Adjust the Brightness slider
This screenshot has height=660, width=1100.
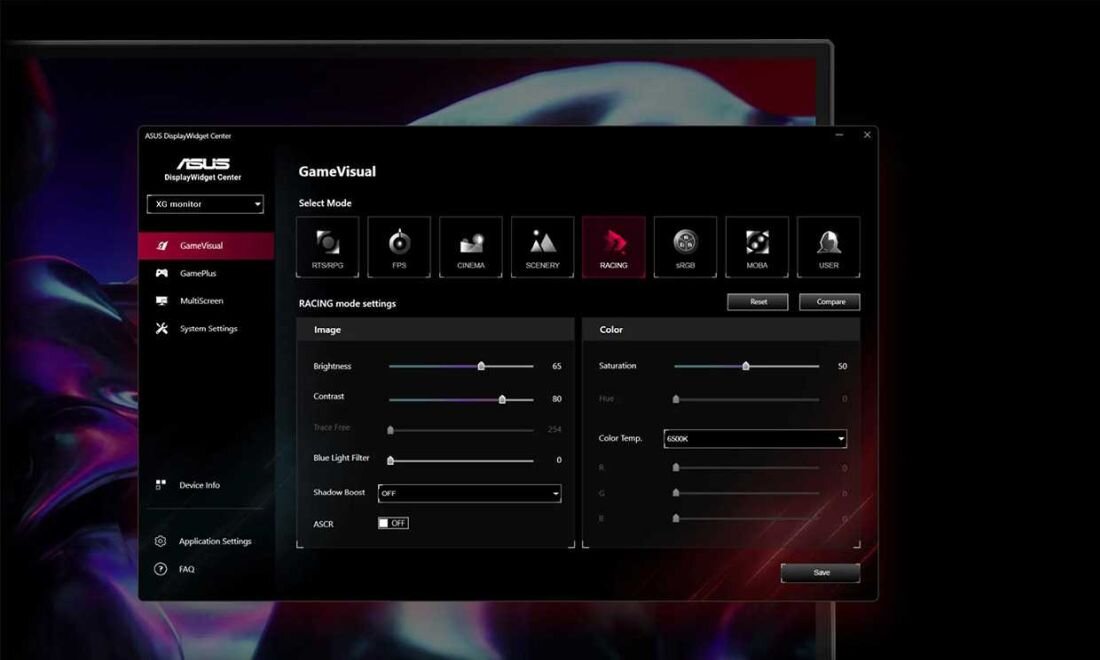coord(479,367)
